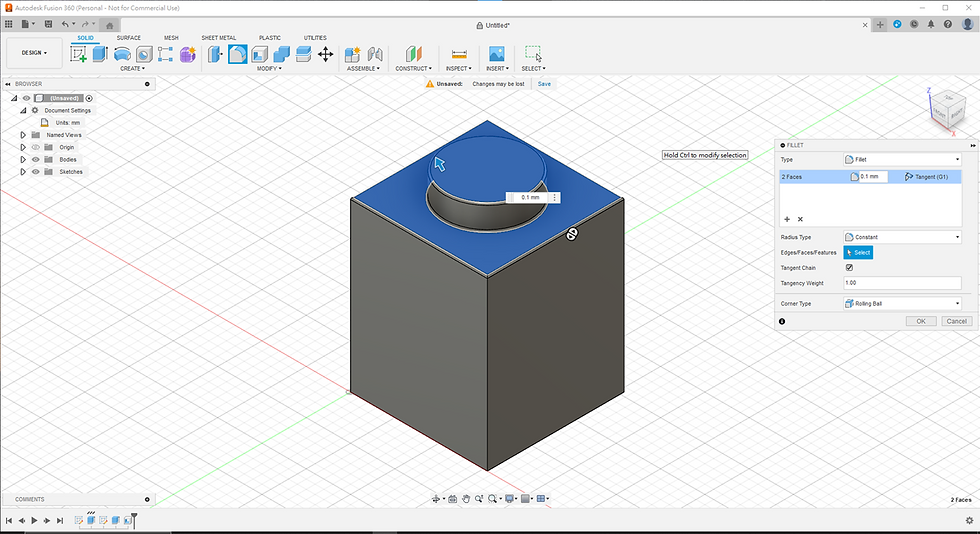
Task: Switch to the MESH tab
Action: [171, 38]
